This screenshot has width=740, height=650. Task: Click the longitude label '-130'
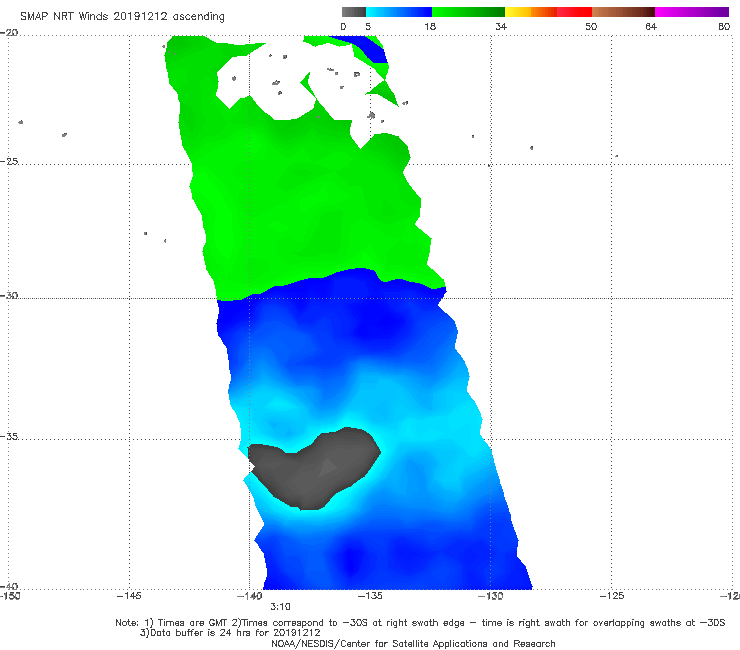pyautogui.click(x=490, y=596)
